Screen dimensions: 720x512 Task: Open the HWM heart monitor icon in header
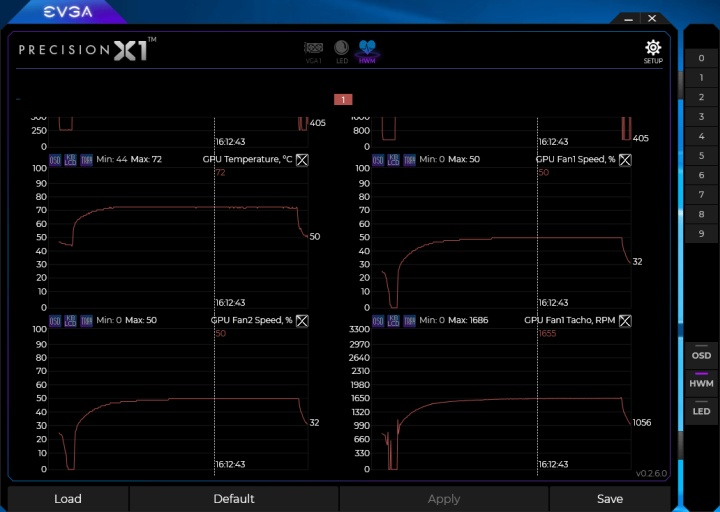coord(367,51)
